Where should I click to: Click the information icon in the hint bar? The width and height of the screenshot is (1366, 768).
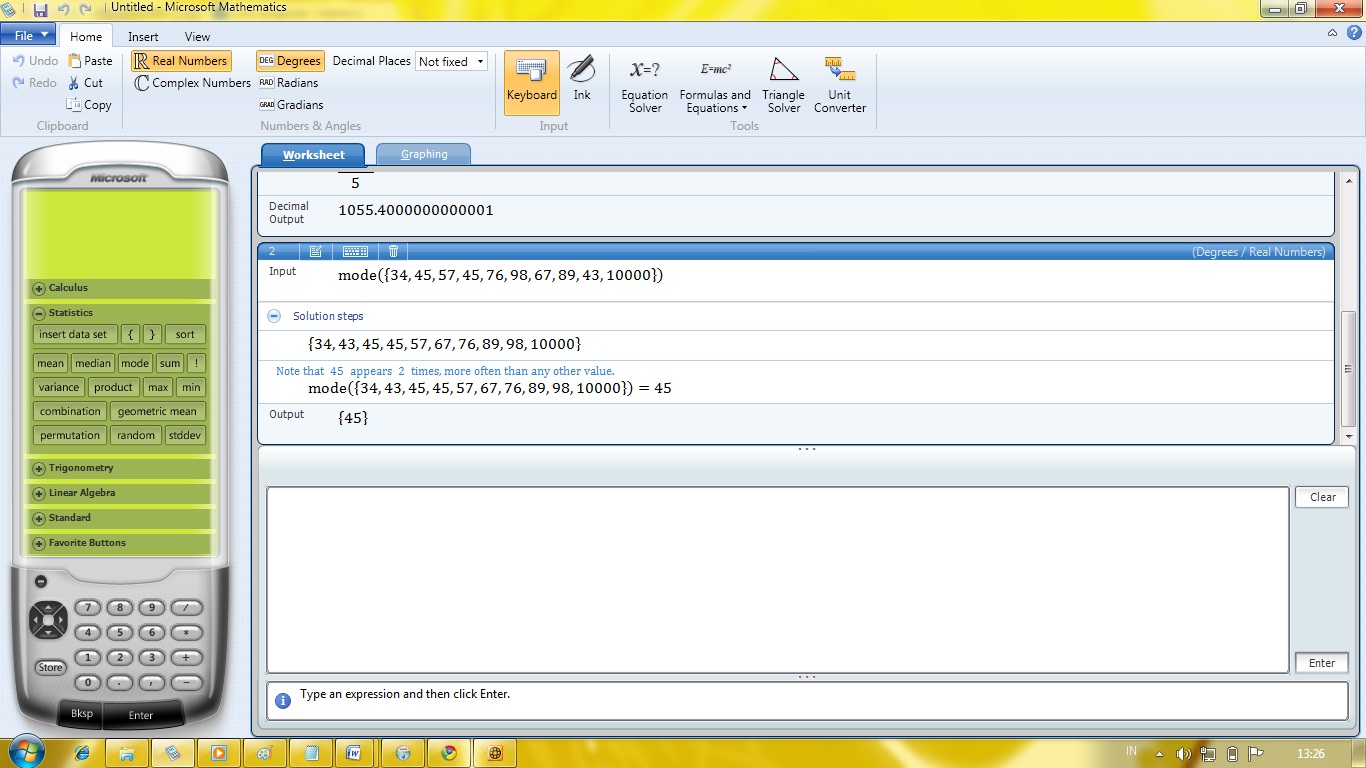283,701
